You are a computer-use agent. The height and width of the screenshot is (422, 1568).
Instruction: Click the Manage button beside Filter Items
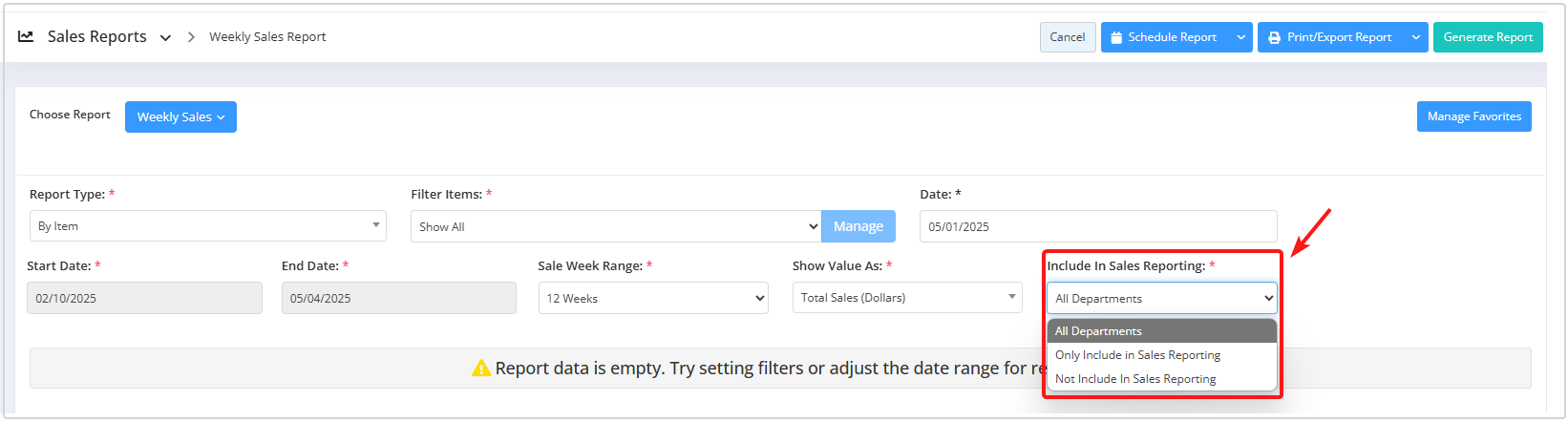pyautogui.click(x=858, y=226)
